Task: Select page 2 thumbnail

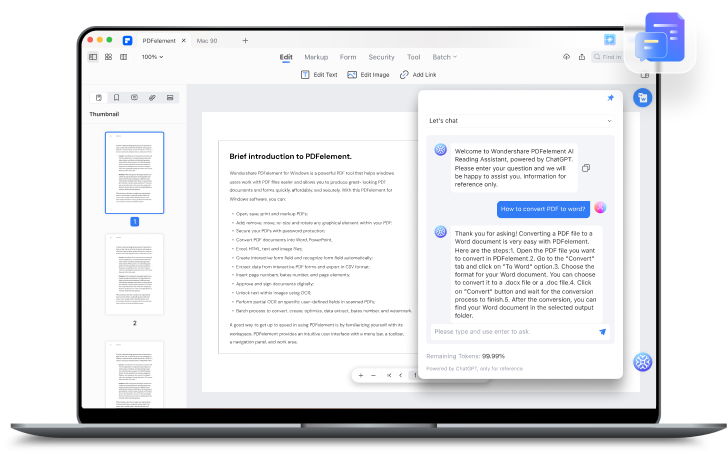Action: (134, 274)
